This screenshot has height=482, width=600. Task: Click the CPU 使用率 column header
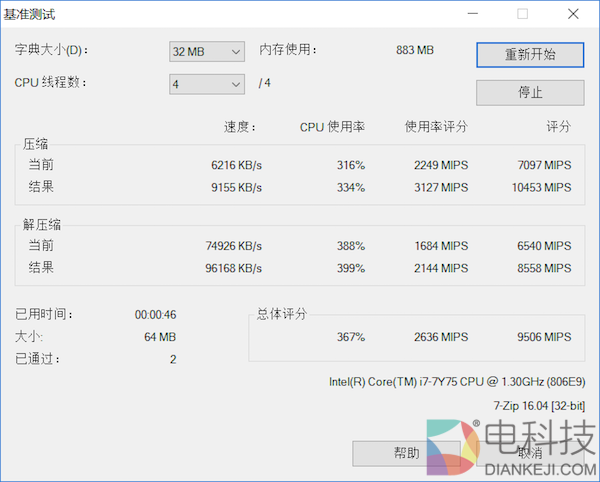tap(332, 127)
